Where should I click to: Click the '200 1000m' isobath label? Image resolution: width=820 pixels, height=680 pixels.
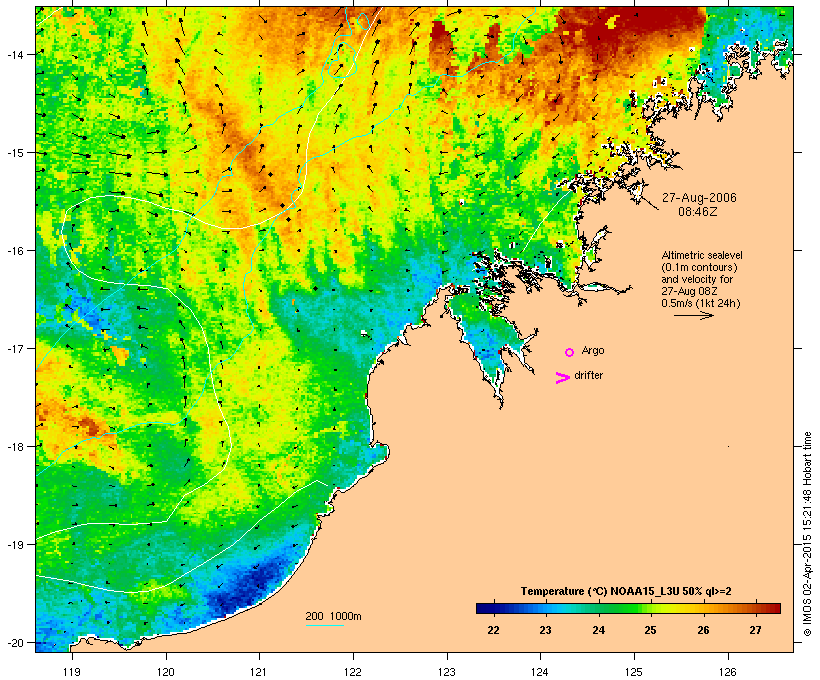pyautogui.click(x=333, y=616)
